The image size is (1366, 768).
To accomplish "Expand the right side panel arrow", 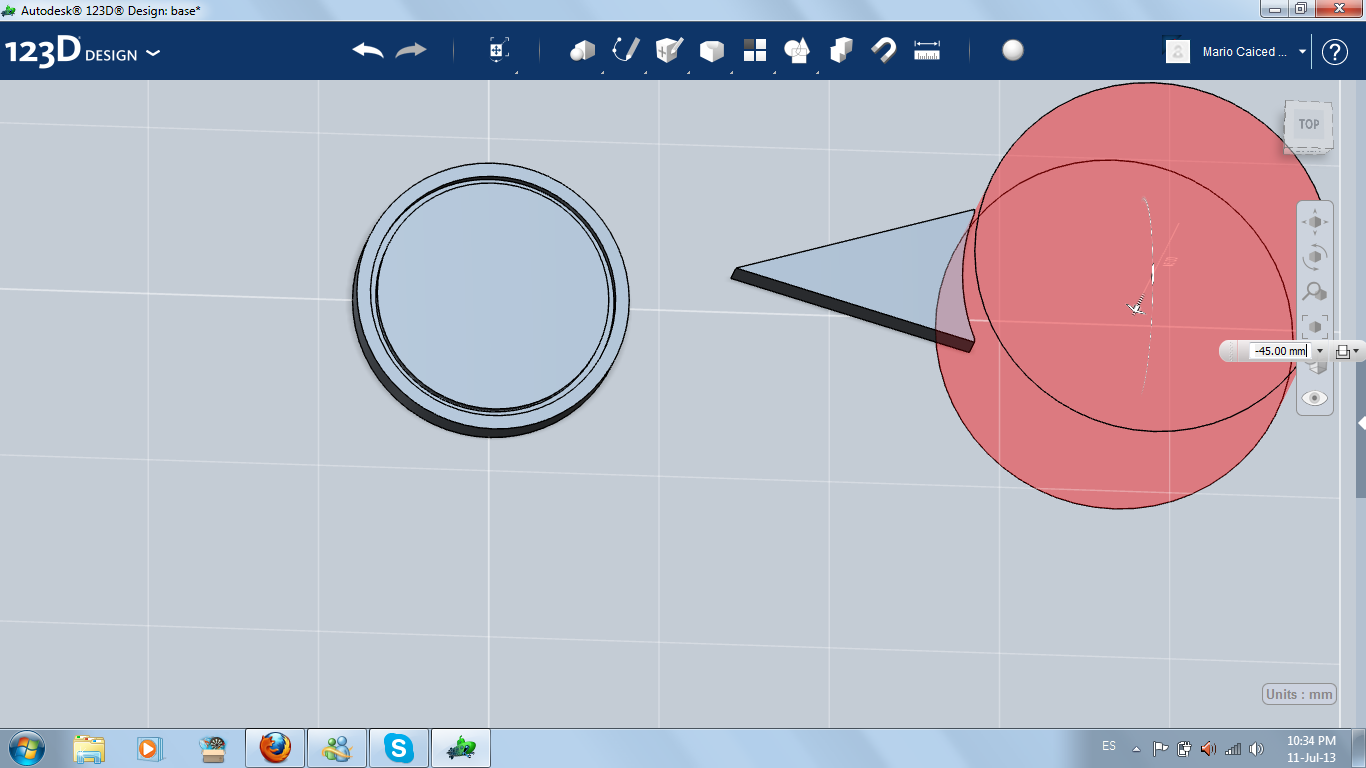I will (1361, 424).
